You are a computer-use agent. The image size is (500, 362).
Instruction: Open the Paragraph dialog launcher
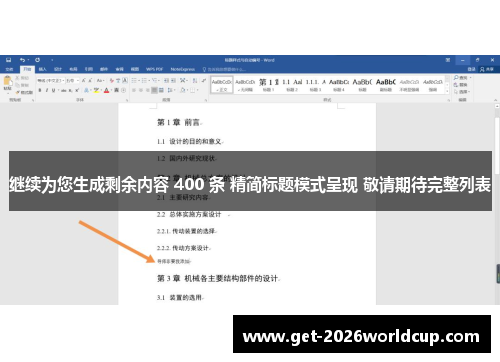point(206,100)
